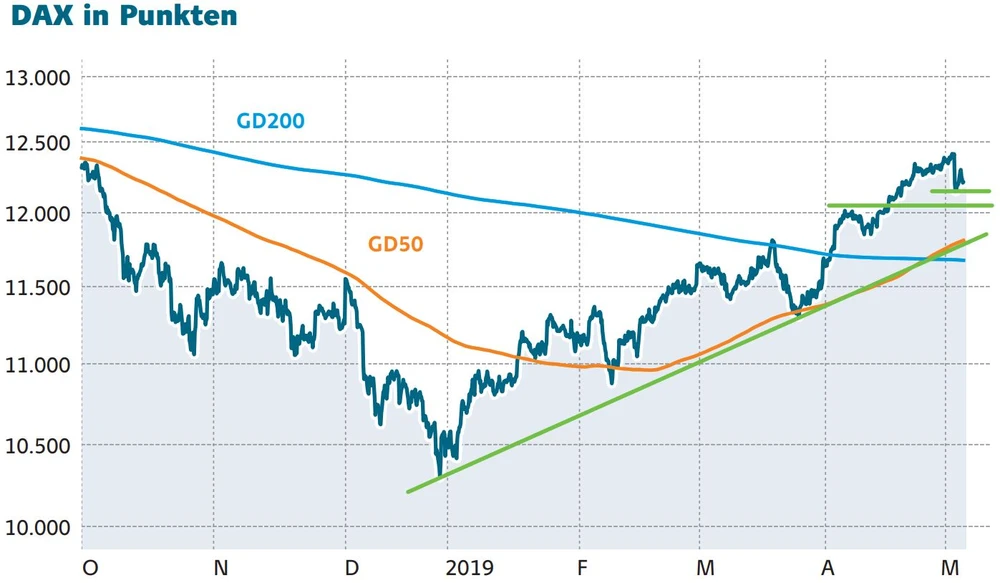Click the 10.500 y-axis label
1000x583 pixels.
40,446
